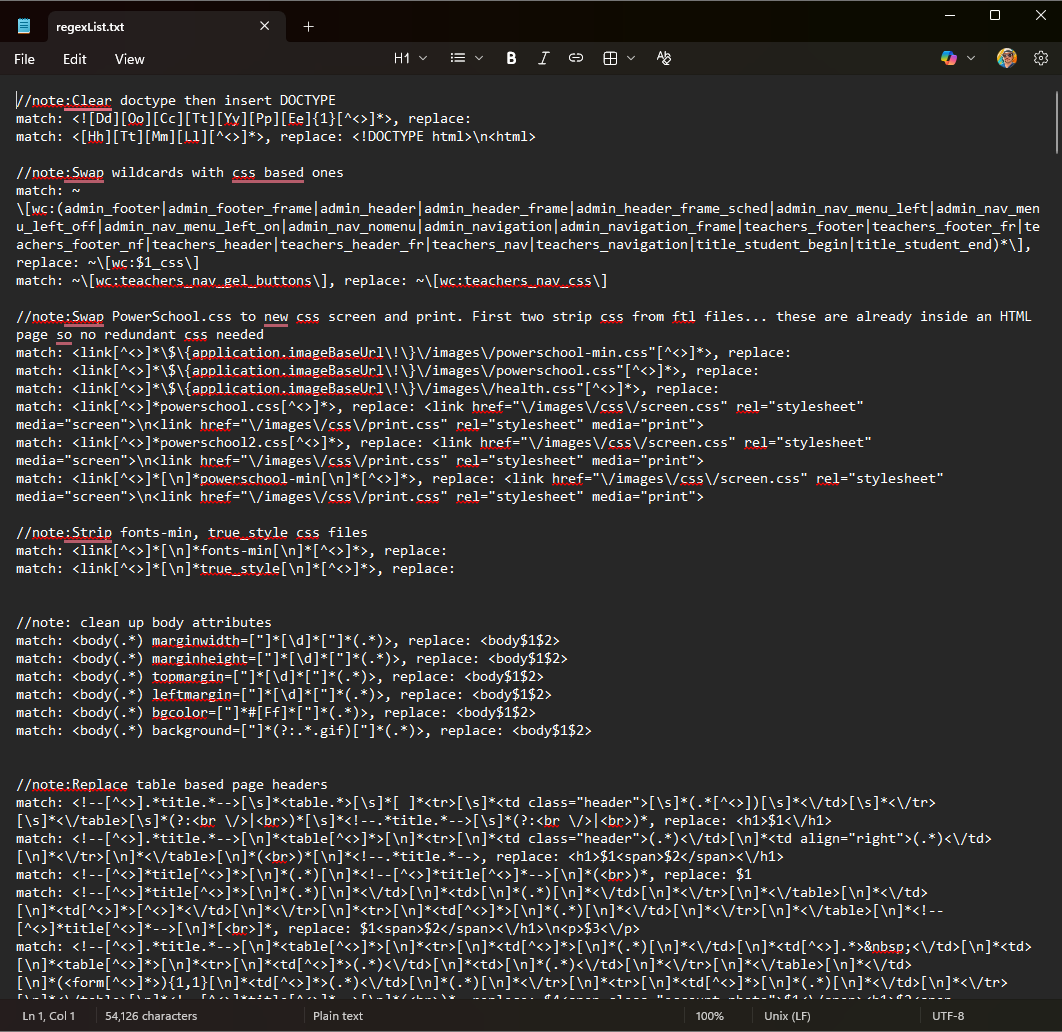Expand the table options dropdown arrow
Image resolution: width=1062 pixels, height=1032 pixels.
point(631,59)
